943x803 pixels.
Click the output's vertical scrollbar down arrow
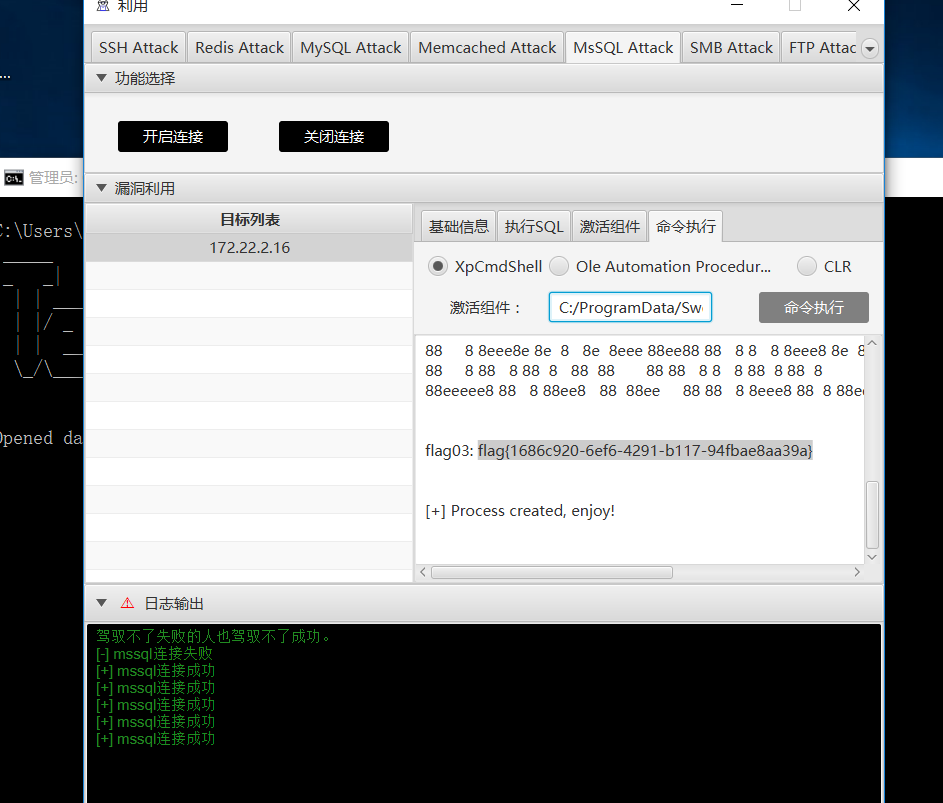point(872,557)
